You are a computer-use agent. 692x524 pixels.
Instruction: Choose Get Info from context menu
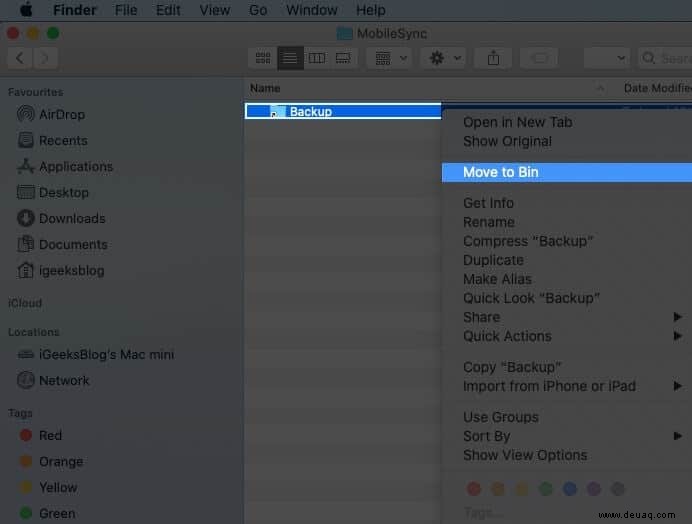click(488, 203)
